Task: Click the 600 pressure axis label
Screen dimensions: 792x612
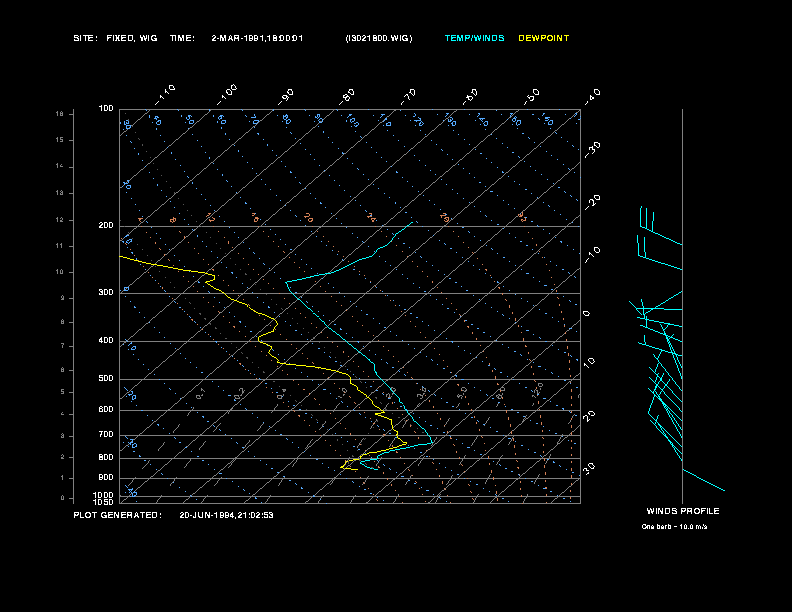Action: tap(106, 410)
